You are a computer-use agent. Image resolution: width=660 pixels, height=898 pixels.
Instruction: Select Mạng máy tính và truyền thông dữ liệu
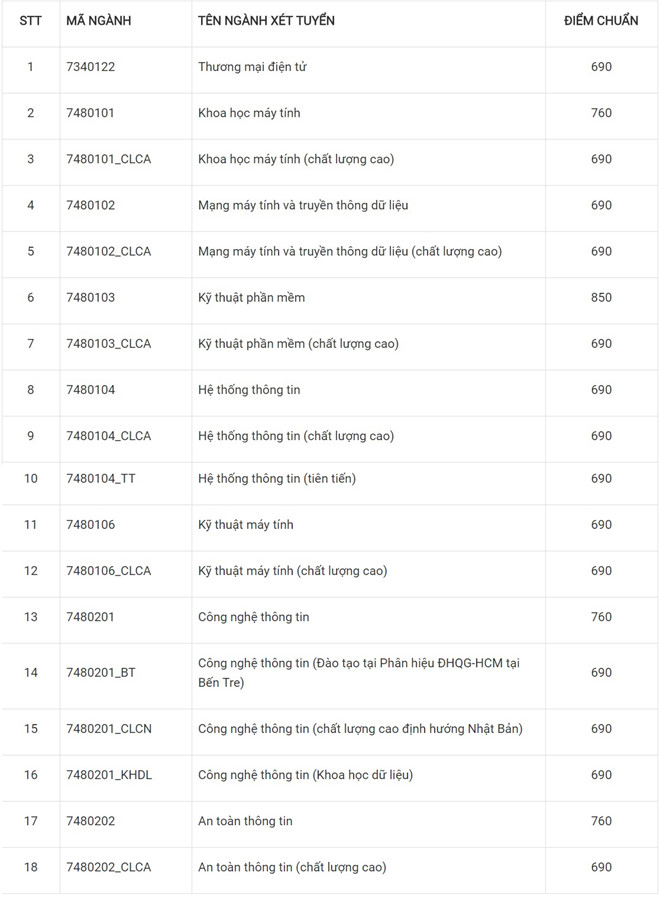[303, 205]
